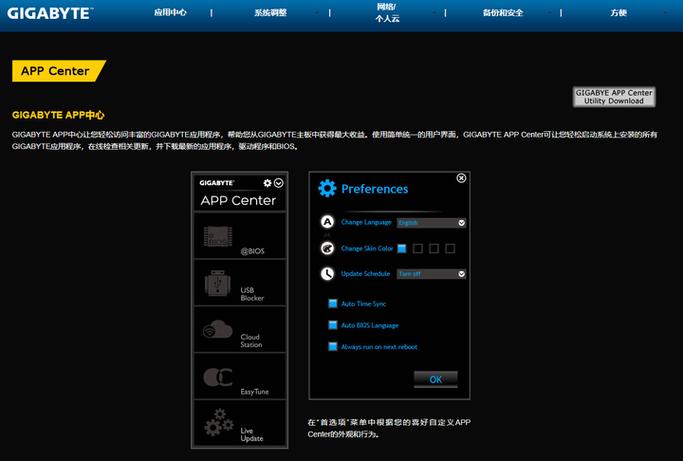Click the GIGABYTE APP中心 heading

58,115
